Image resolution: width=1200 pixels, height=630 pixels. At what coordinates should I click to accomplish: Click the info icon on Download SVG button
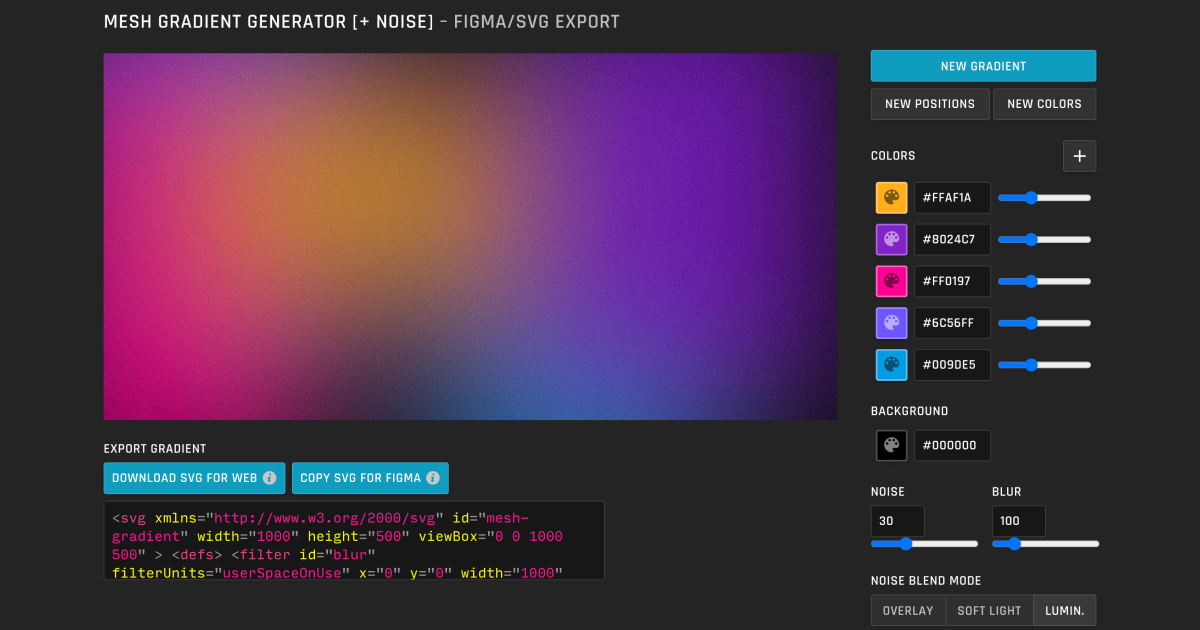(269, 478)
